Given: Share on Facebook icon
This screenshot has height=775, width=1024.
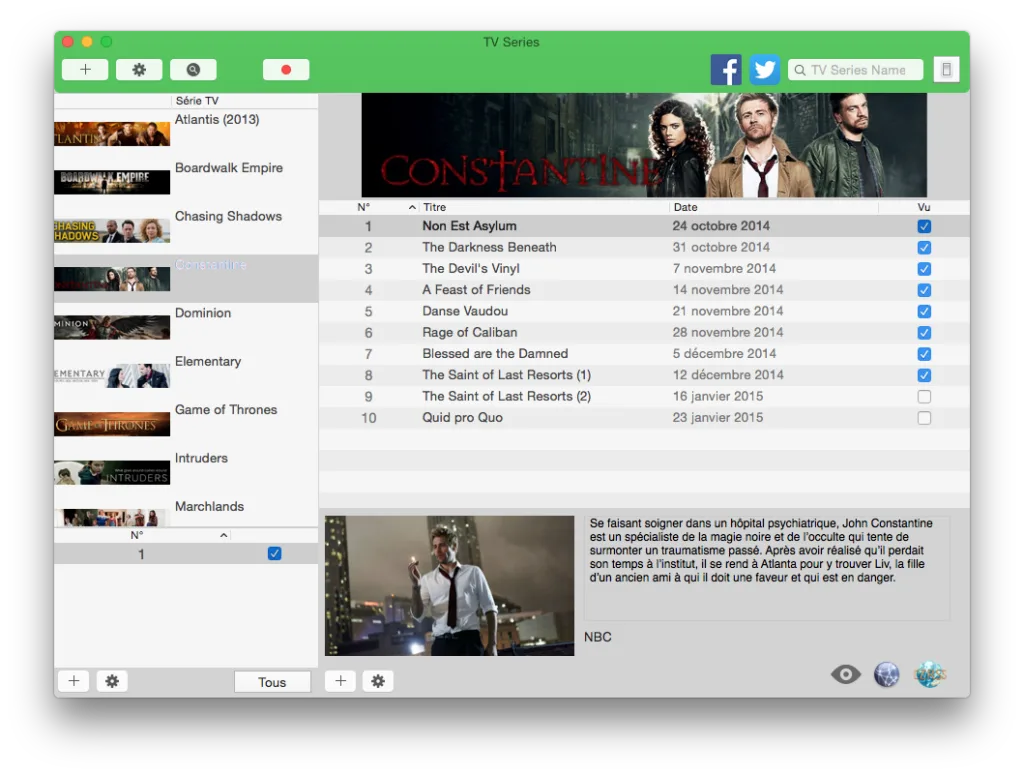Looking at the screenshot, I should [x=726, y=70].
